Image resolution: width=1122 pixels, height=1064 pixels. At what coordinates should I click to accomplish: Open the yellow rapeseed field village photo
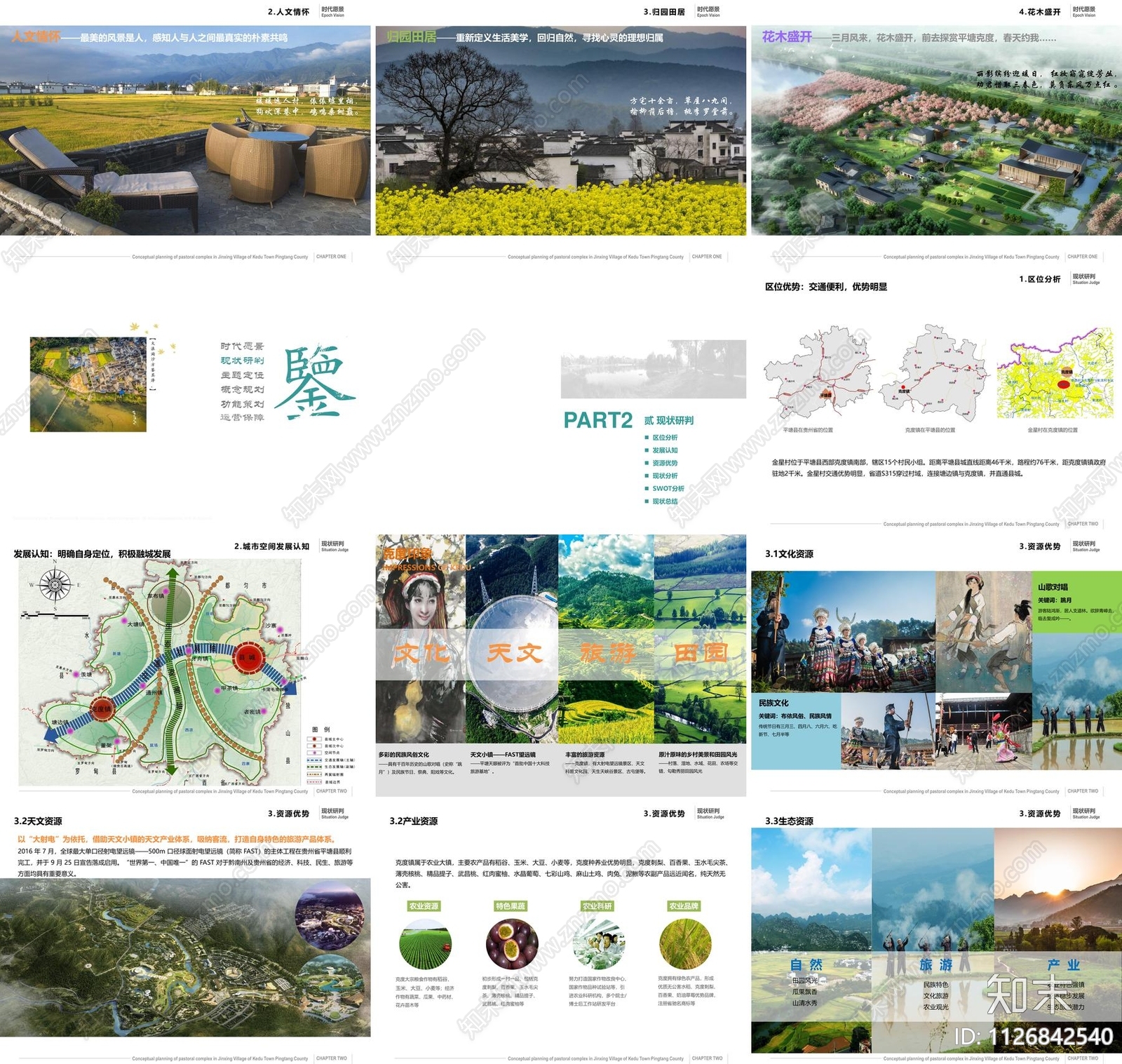click(x=561, y=130)
